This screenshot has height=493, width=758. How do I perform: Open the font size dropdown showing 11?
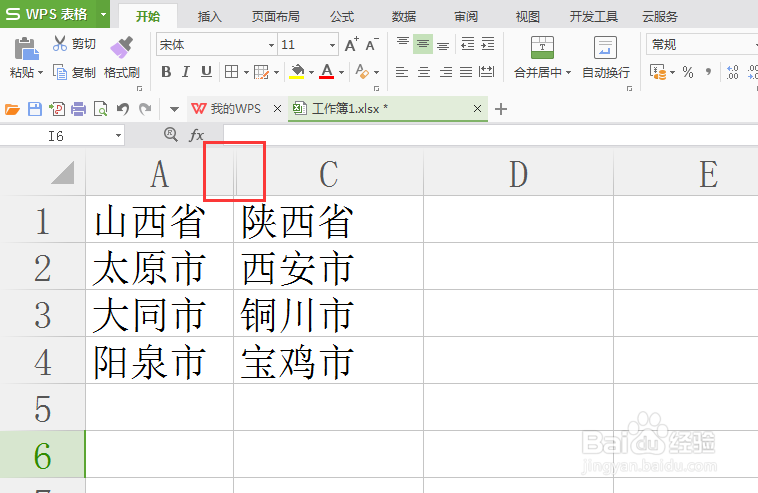[x=333, y=45]
